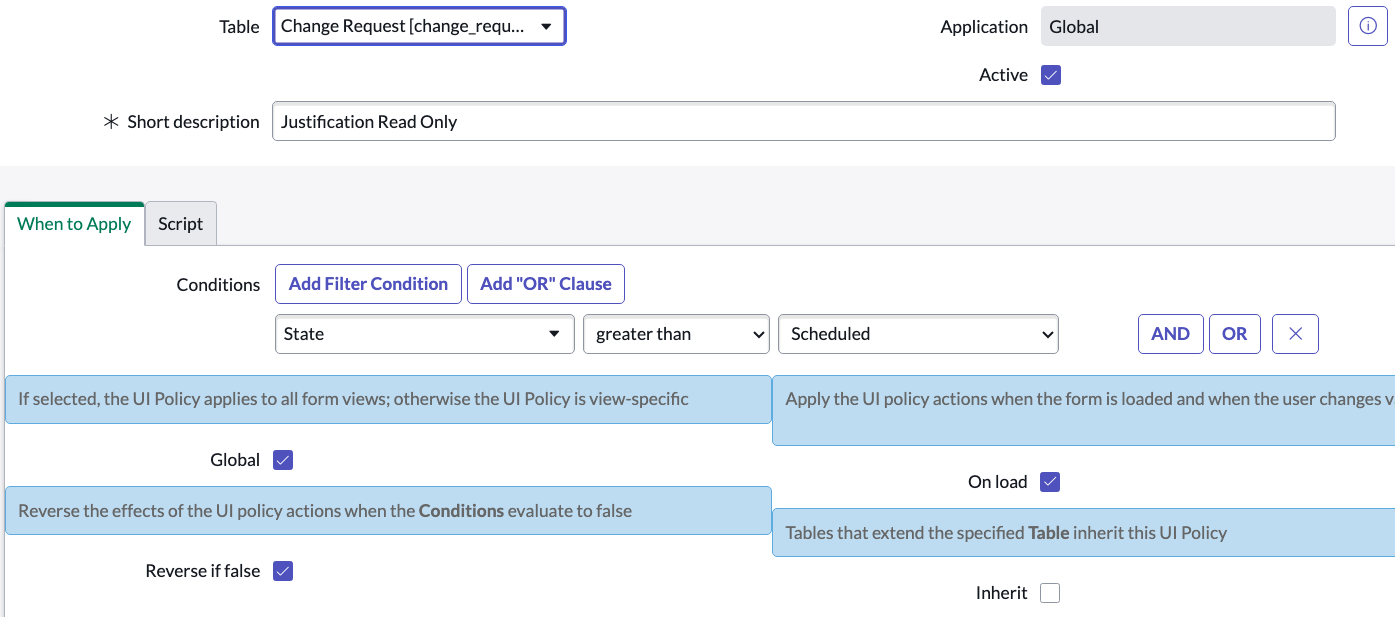Uncheck Reverse if false
The image size is (1395, 617).
coord(283,570)
